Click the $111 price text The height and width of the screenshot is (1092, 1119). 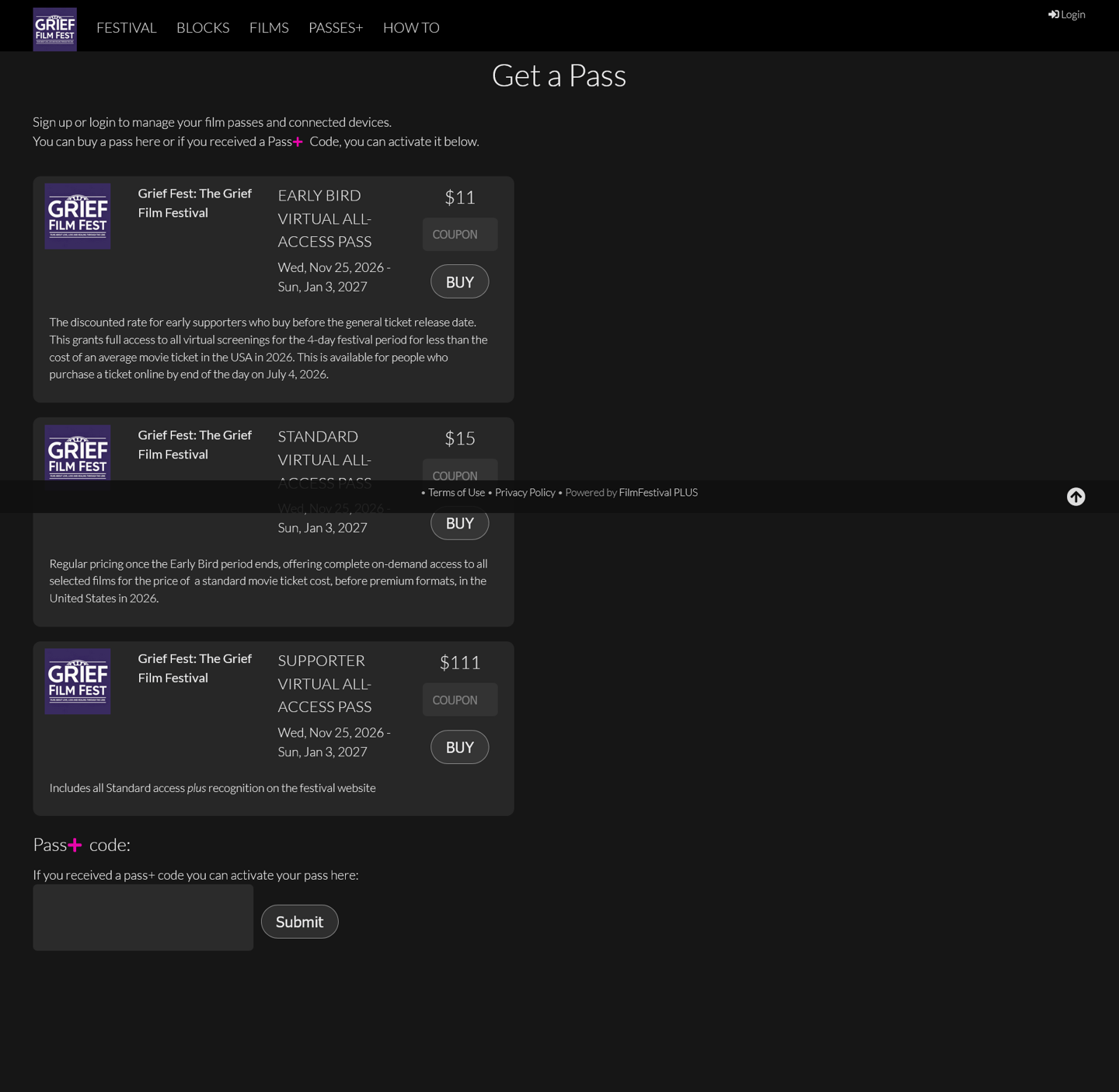[x=460, y=662]
